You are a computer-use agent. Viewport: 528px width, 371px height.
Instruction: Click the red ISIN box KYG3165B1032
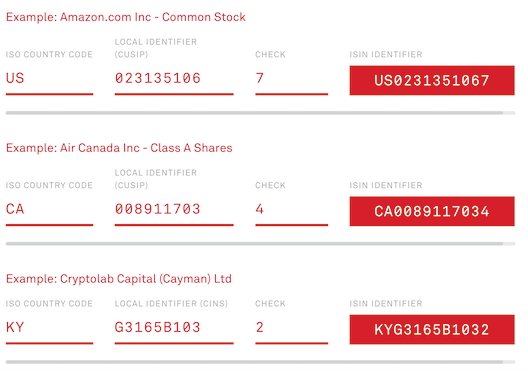click(432, 330)
